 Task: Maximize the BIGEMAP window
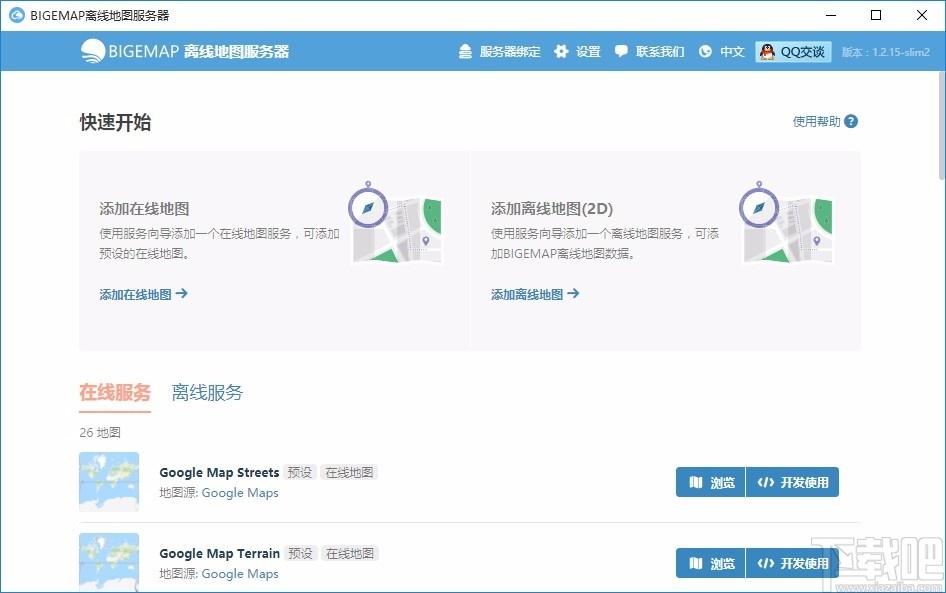pyautogui.click(x=876, y=15)
